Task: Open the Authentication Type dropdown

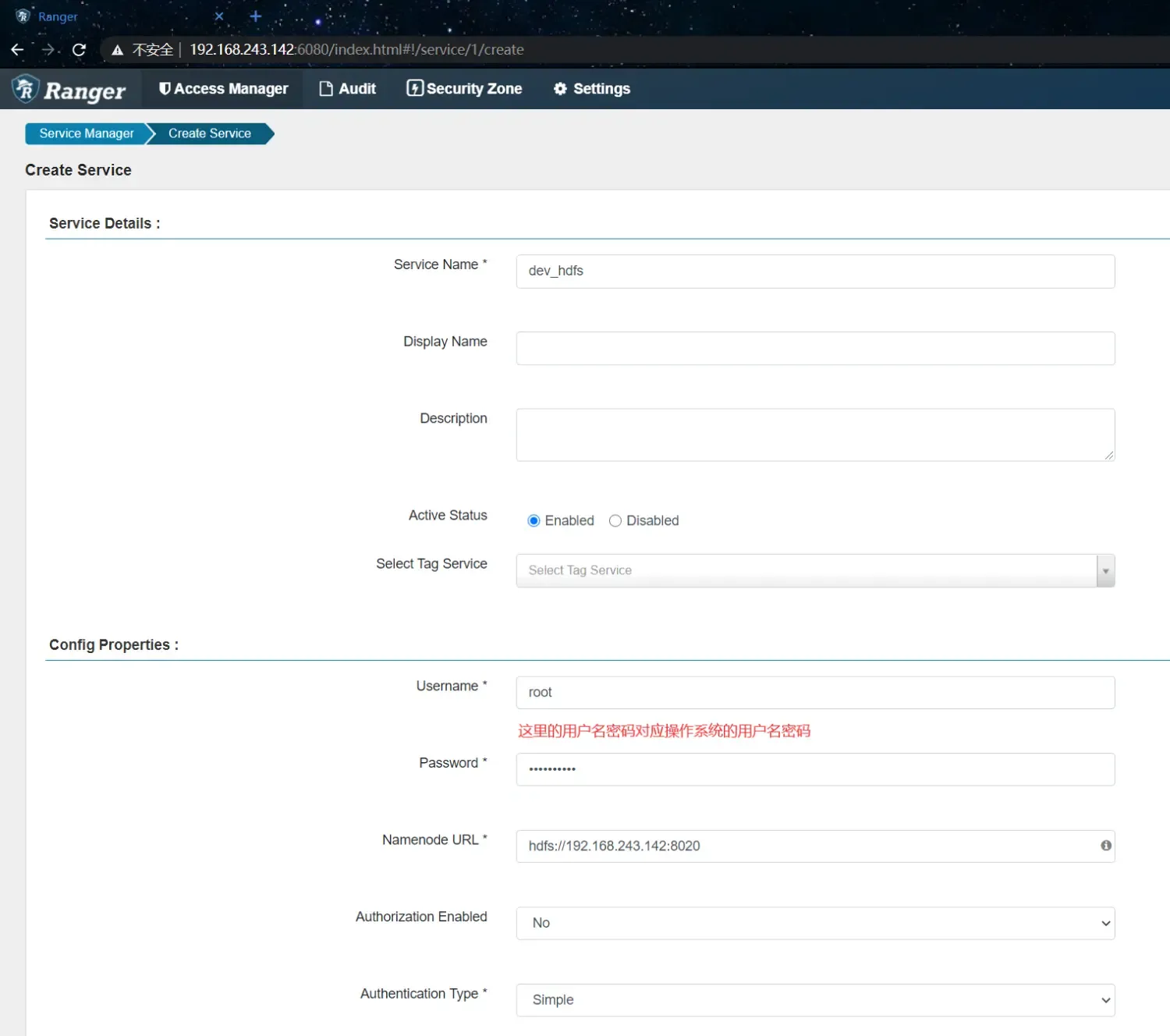Action: (814, 1000)
